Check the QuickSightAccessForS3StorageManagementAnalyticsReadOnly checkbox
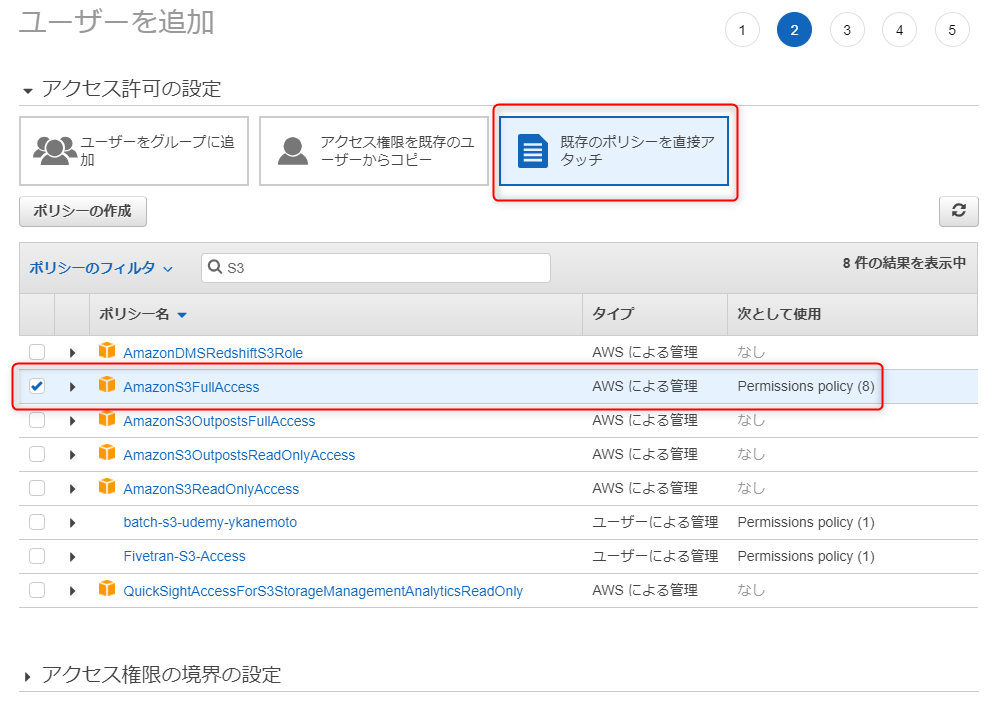 click(x=37, y=590)
